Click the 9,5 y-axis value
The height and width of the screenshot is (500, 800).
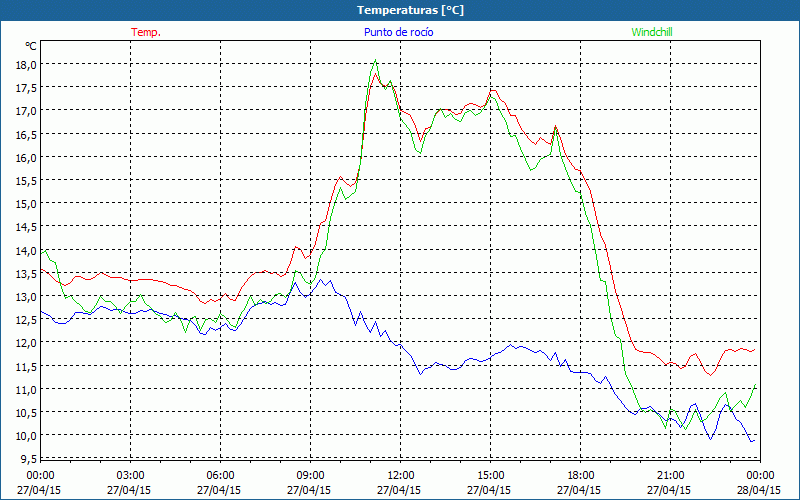click(29, 458)
